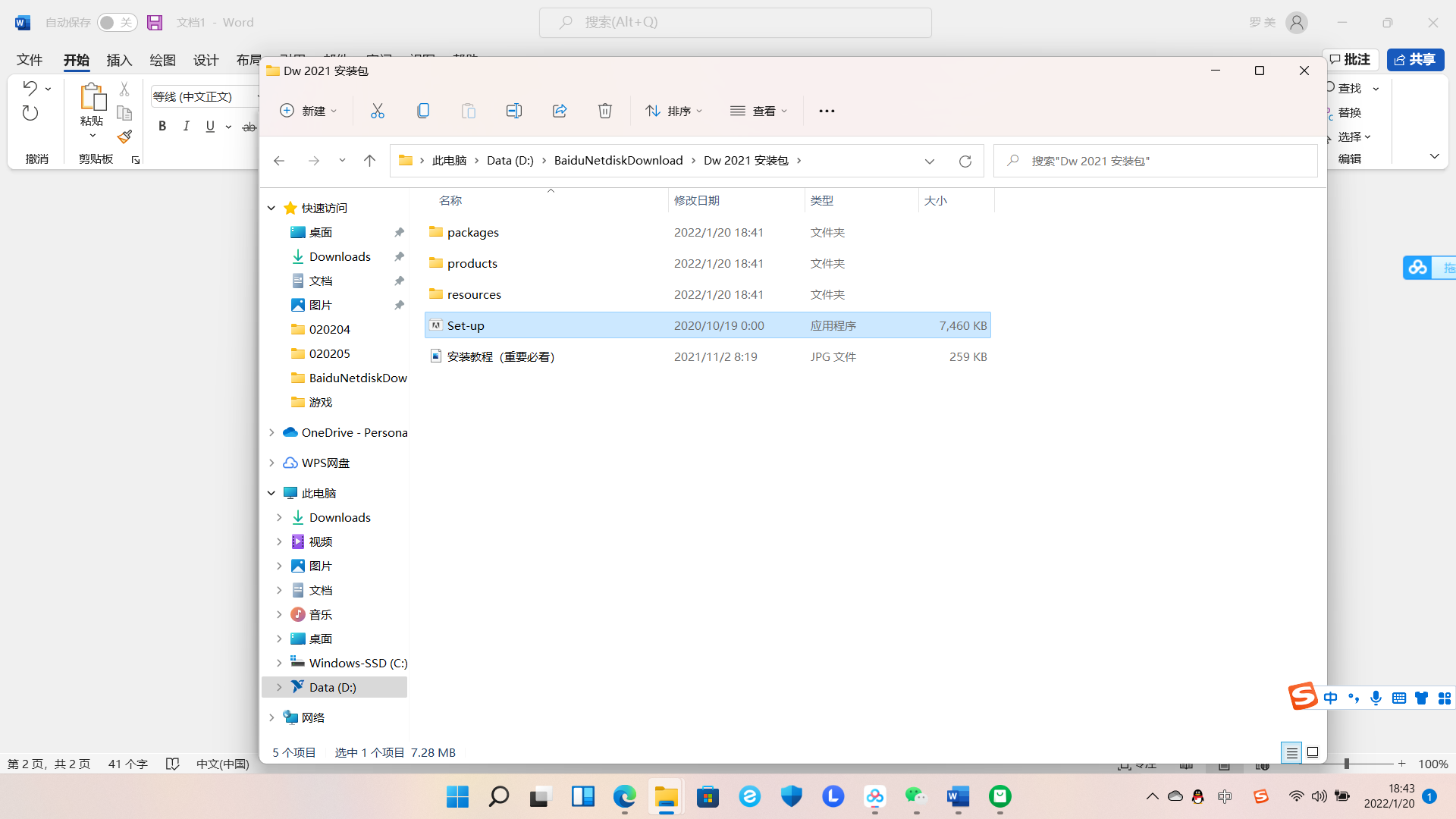Image resolution: width=1456 pixels, height=819 pixels.
Task: Open the 查看 view dropdown
Action: (758, 111)
